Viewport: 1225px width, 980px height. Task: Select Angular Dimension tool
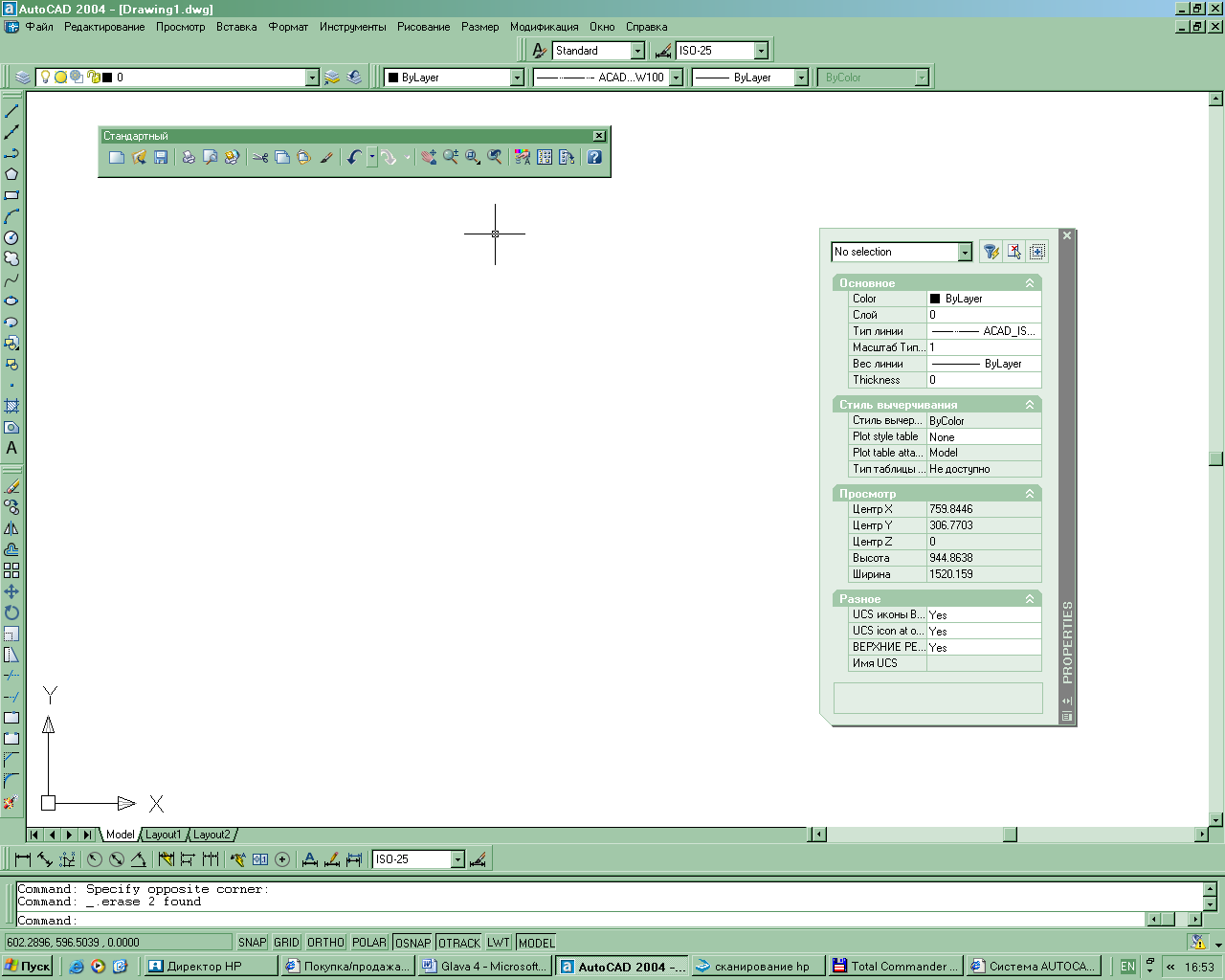tap(139, 859)
